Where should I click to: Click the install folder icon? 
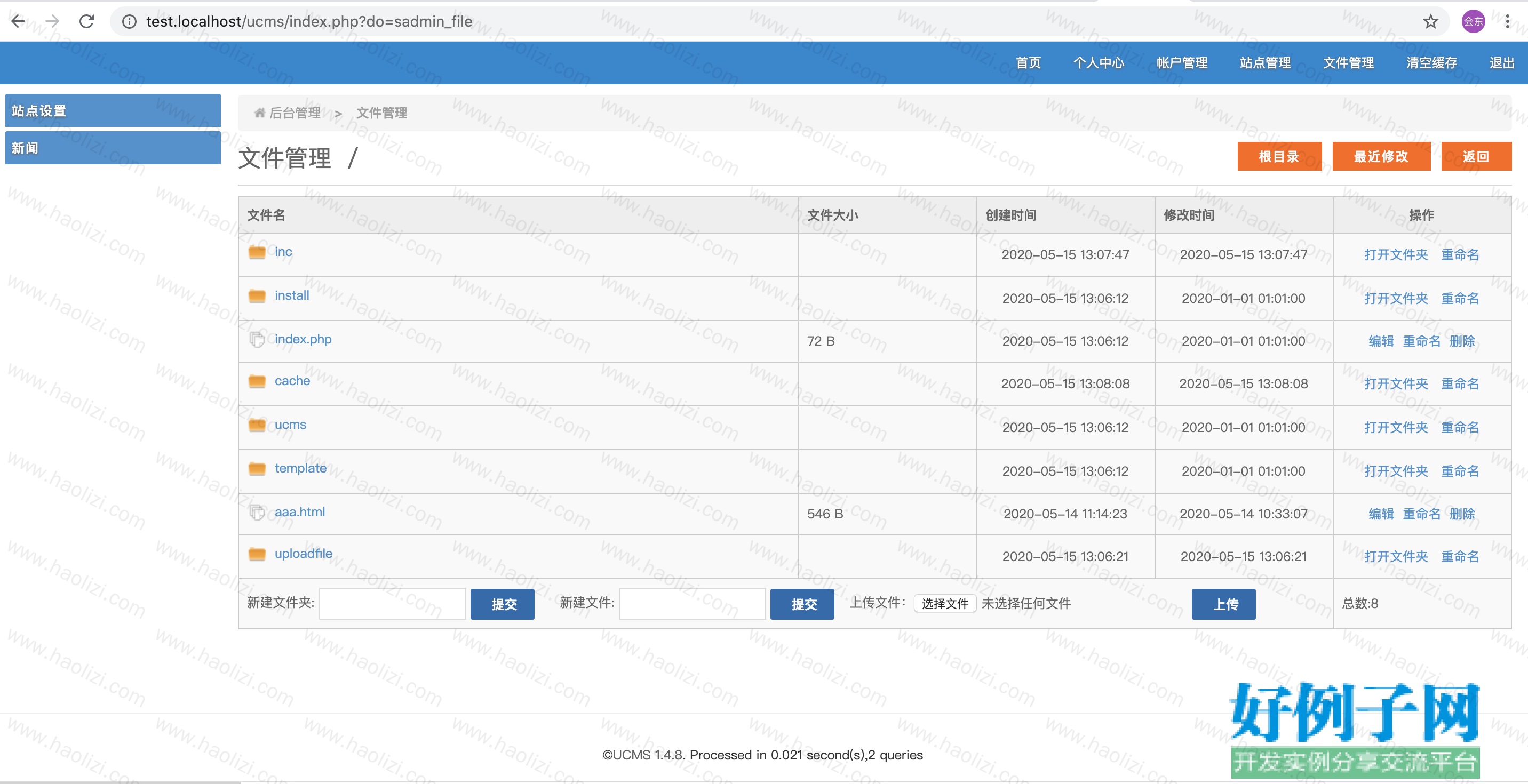tap(257, 296)
